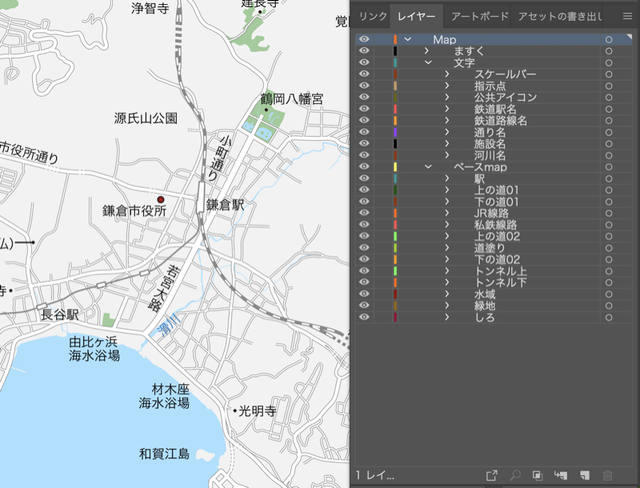Expand the 水域 sublayer
This screenshot has height=488, width=640.
447,294
